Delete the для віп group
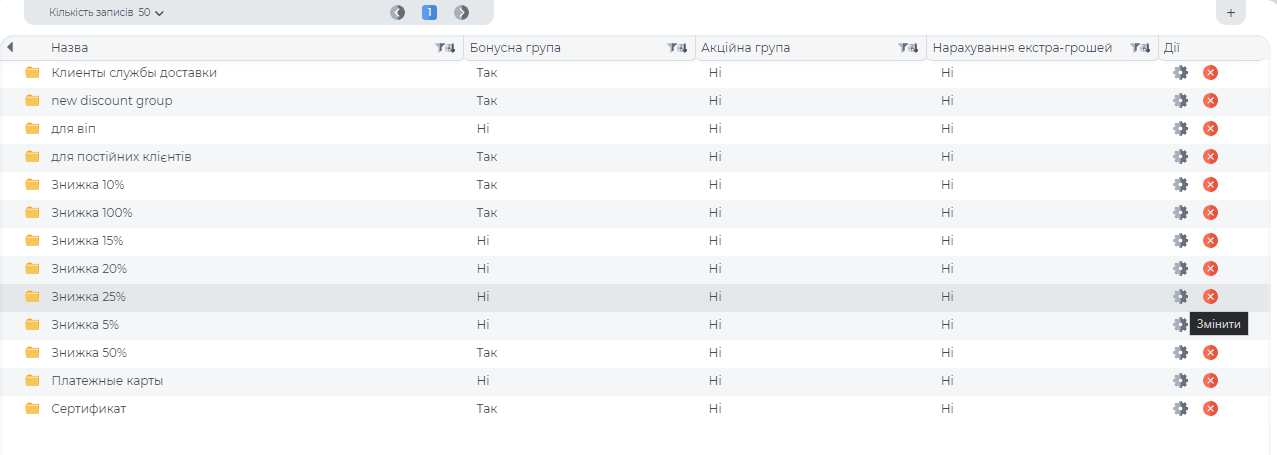 [x=1210, y=128]
